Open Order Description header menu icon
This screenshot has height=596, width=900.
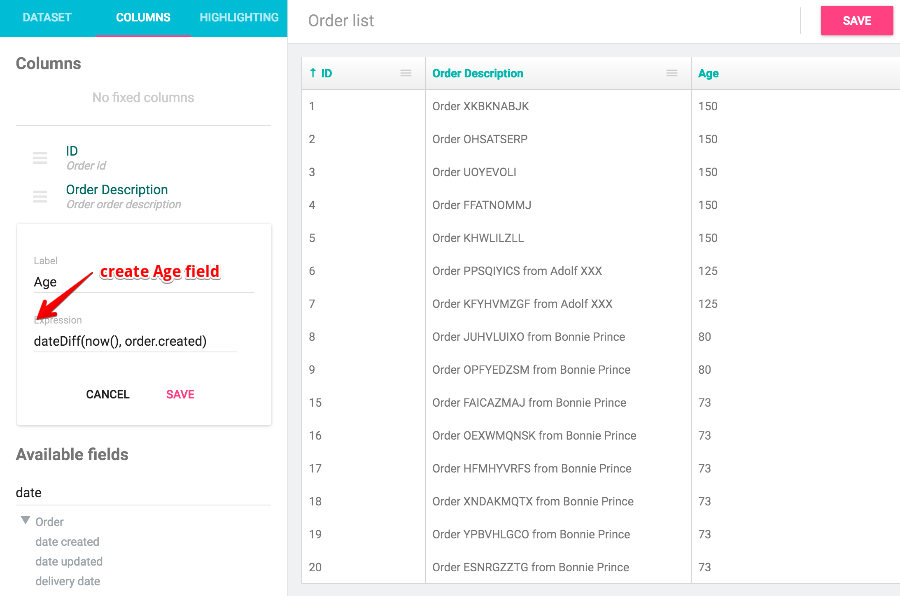point(672,73)
